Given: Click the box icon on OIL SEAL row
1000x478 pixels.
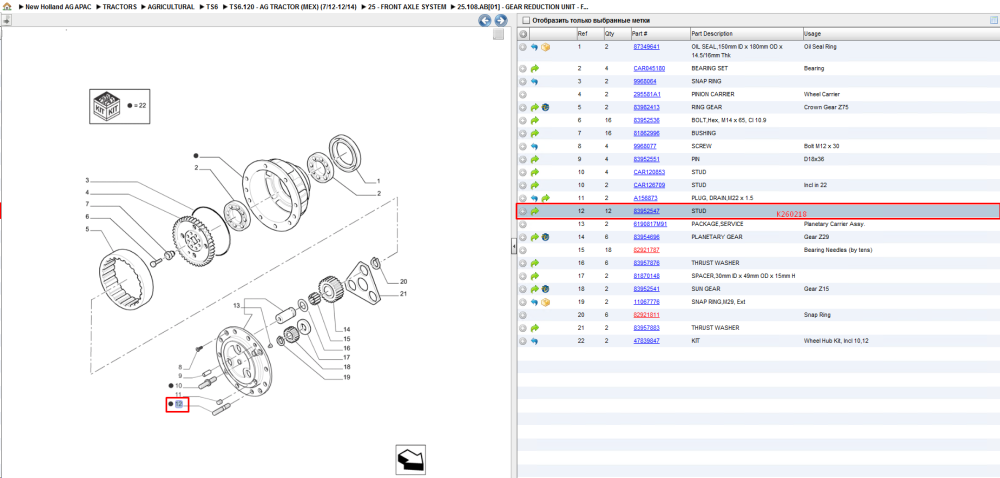Looking at the screenshot, I should pyautogui.click(x=545, y=47).
